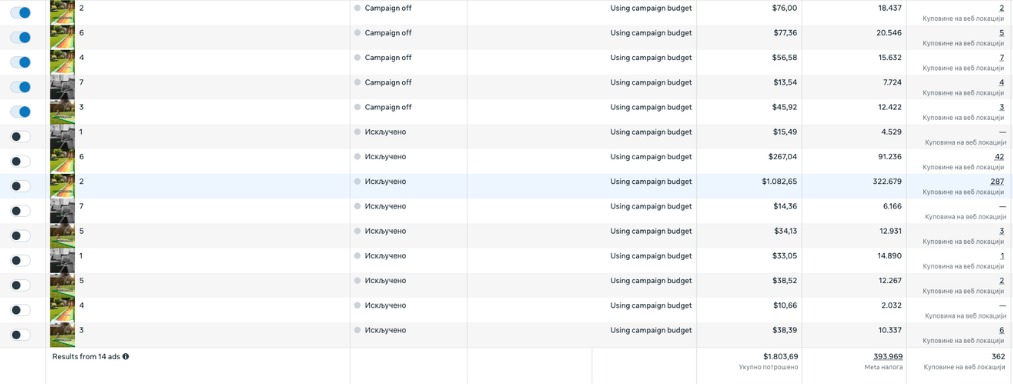Turn off the toggle for the $76,00 ad
Screen dimensions: 1013x384
[x=20, y=13]
